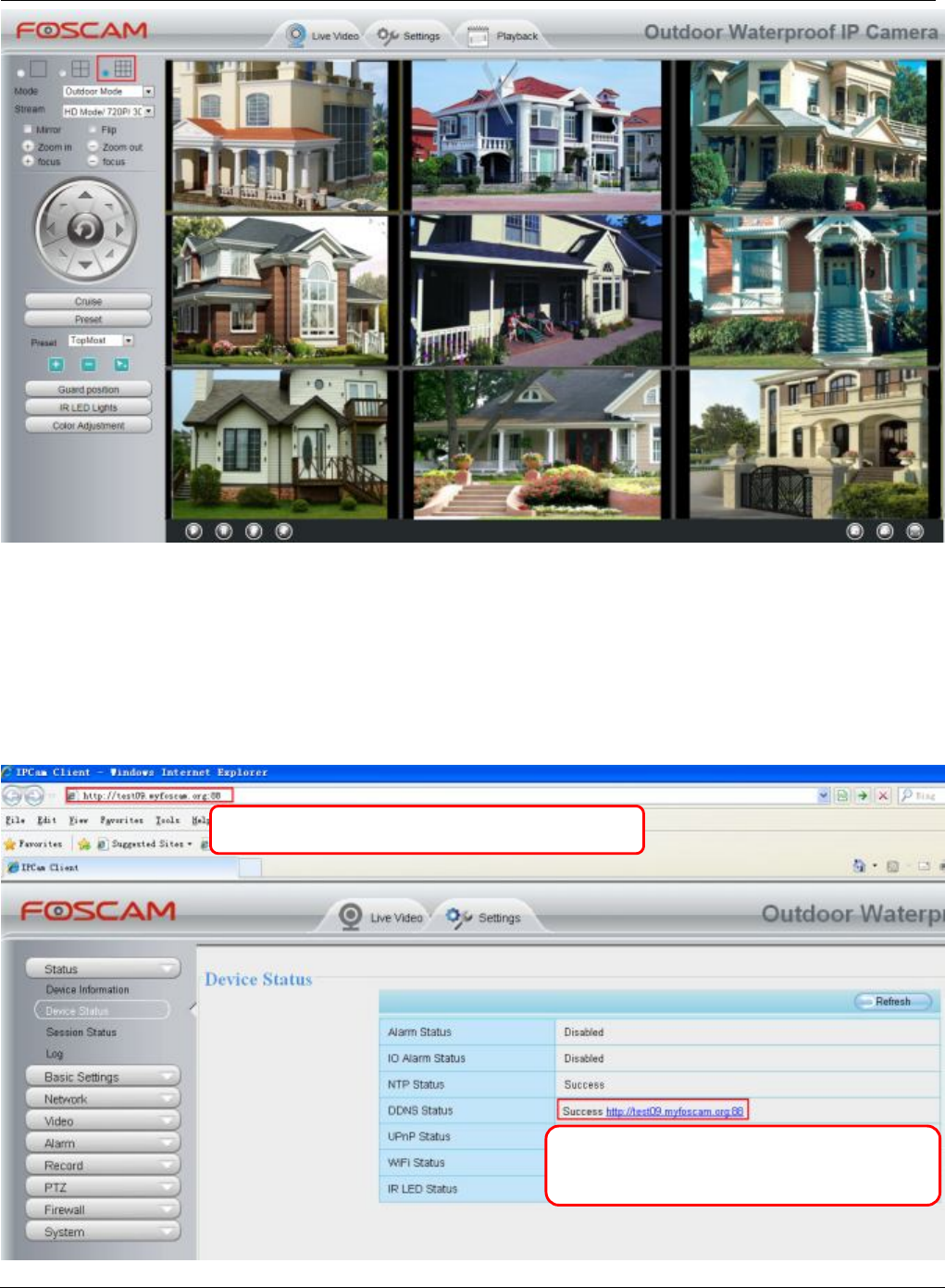The image size is (945, 1288).
Task: Click the PTZ center reset icon
Action: (x=85, y=230)
